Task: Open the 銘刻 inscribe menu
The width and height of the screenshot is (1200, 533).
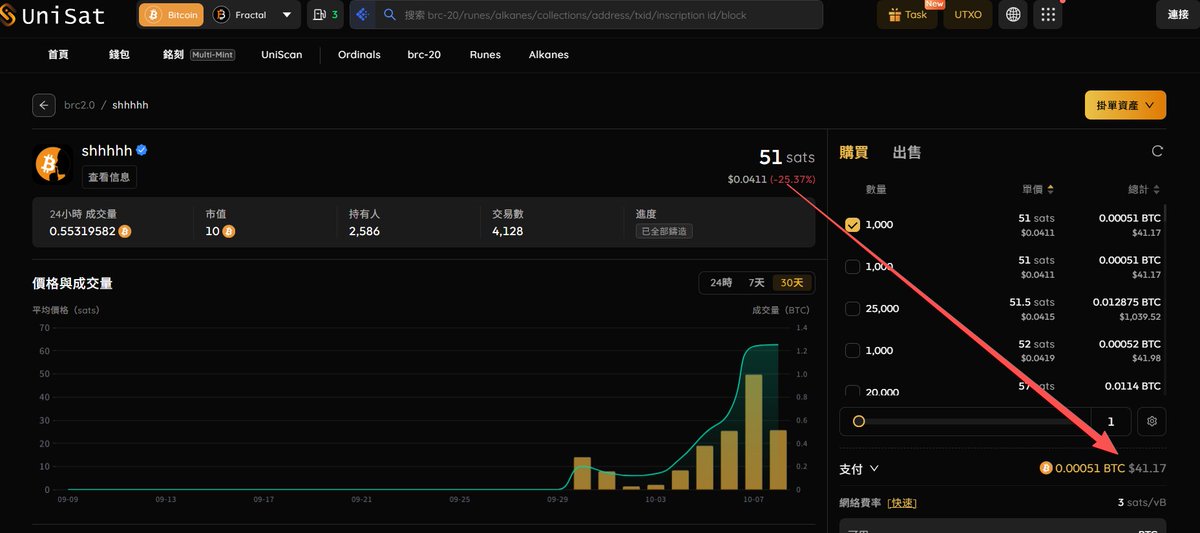Action: [174, 55]
